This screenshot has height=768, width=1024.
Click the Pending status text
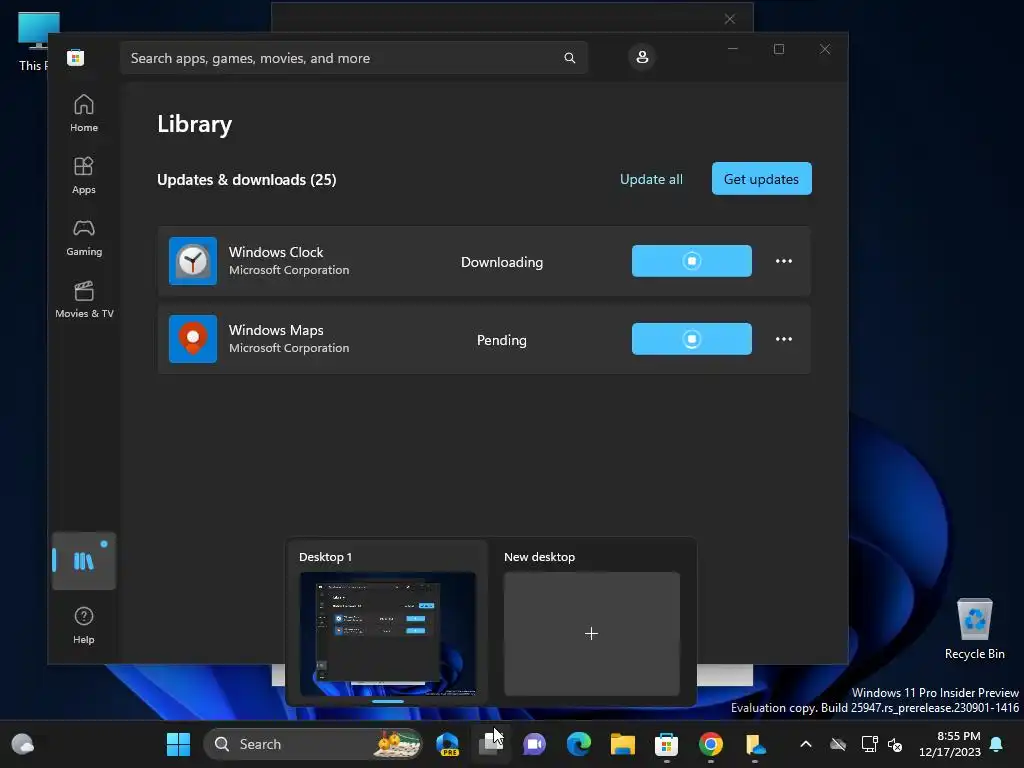pos(502,340)
